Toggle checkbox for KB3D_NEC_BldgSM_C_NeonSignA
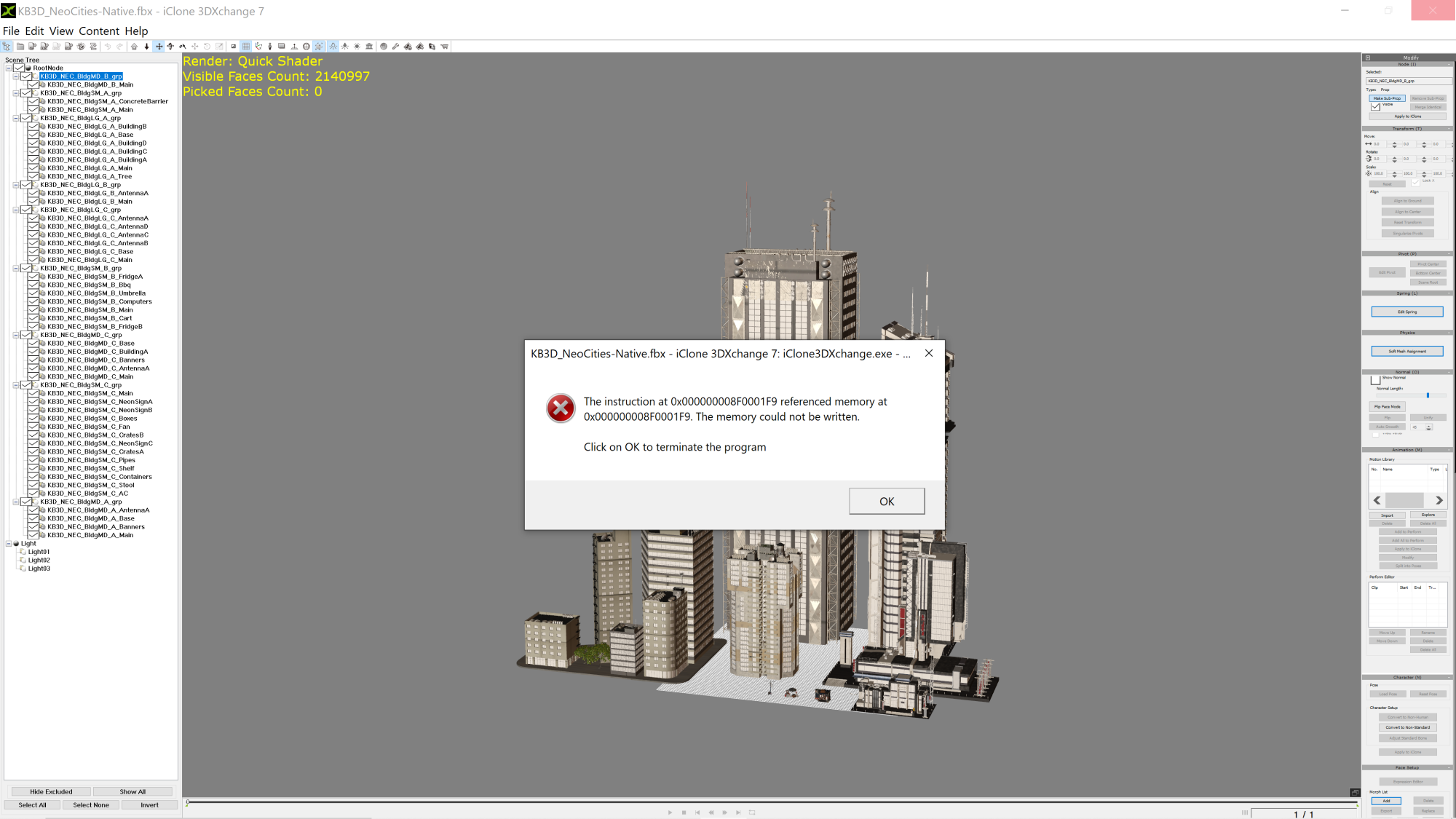 pos(33,402)
